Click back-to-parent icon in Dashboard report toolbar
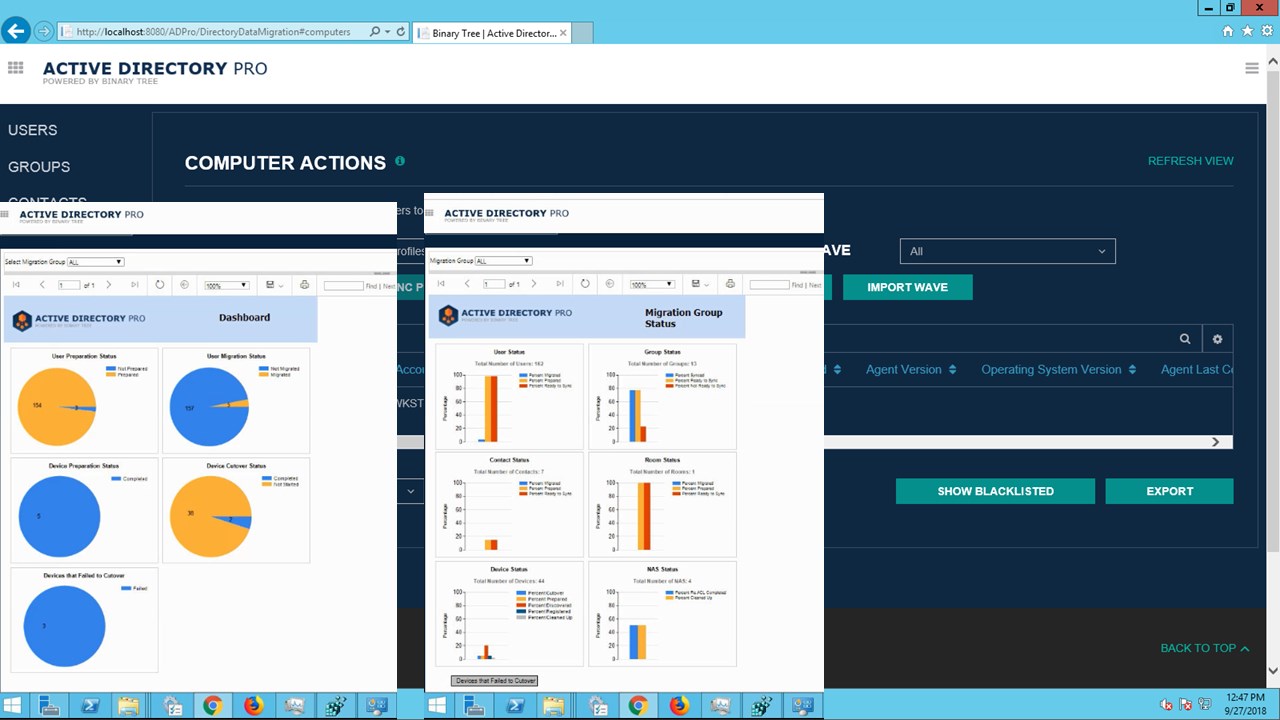Viewport: 1280px width, 720px height. [185, 285]
